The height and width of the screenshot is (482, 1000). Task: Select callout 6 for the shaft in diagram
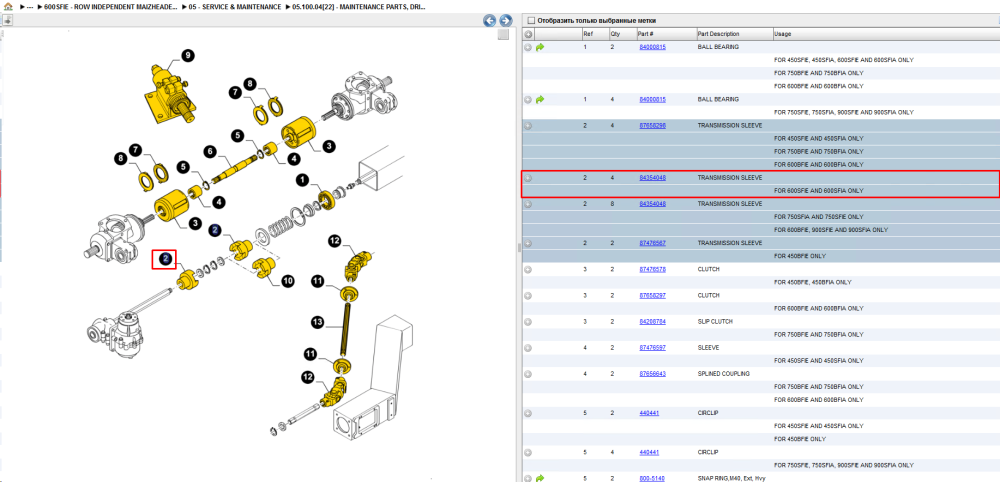tap(208, 151)
